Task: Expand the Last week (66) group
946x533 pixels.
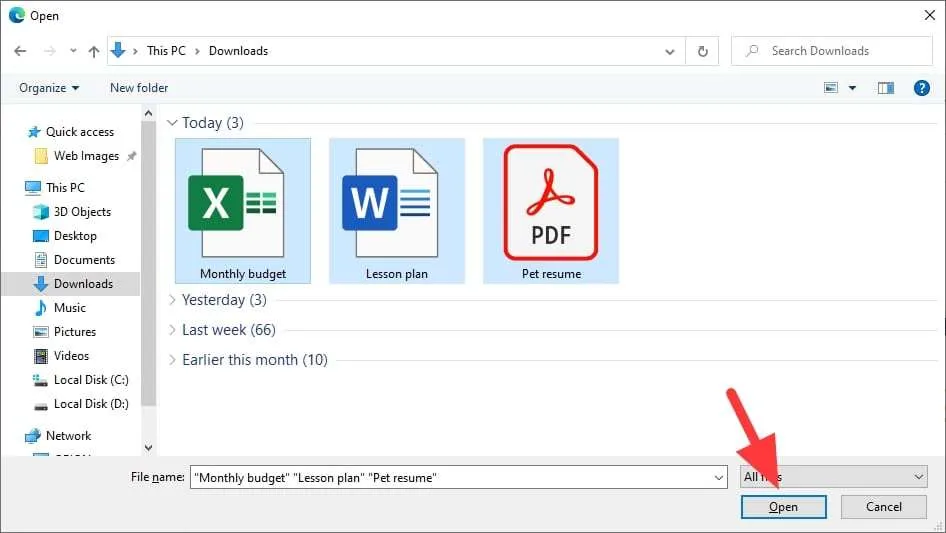Action: [172, 330]
